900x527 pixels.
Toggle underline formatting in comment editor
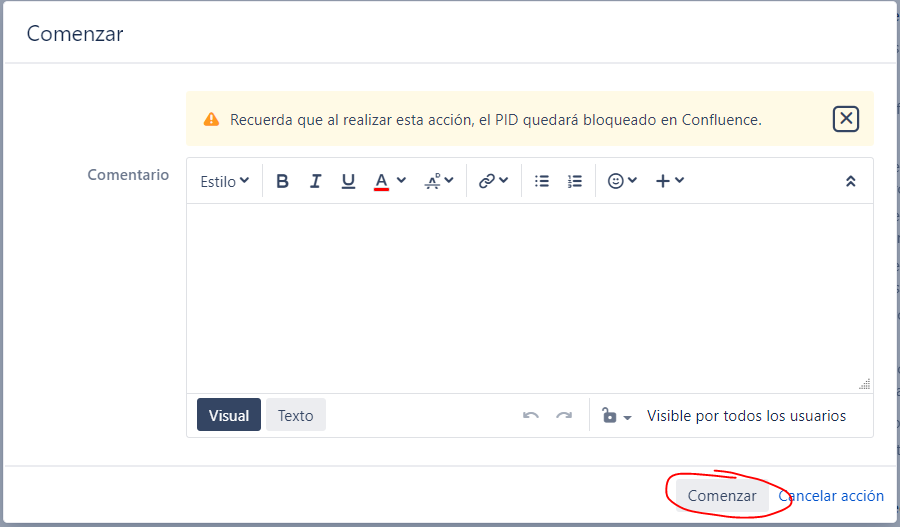[348, 181]
